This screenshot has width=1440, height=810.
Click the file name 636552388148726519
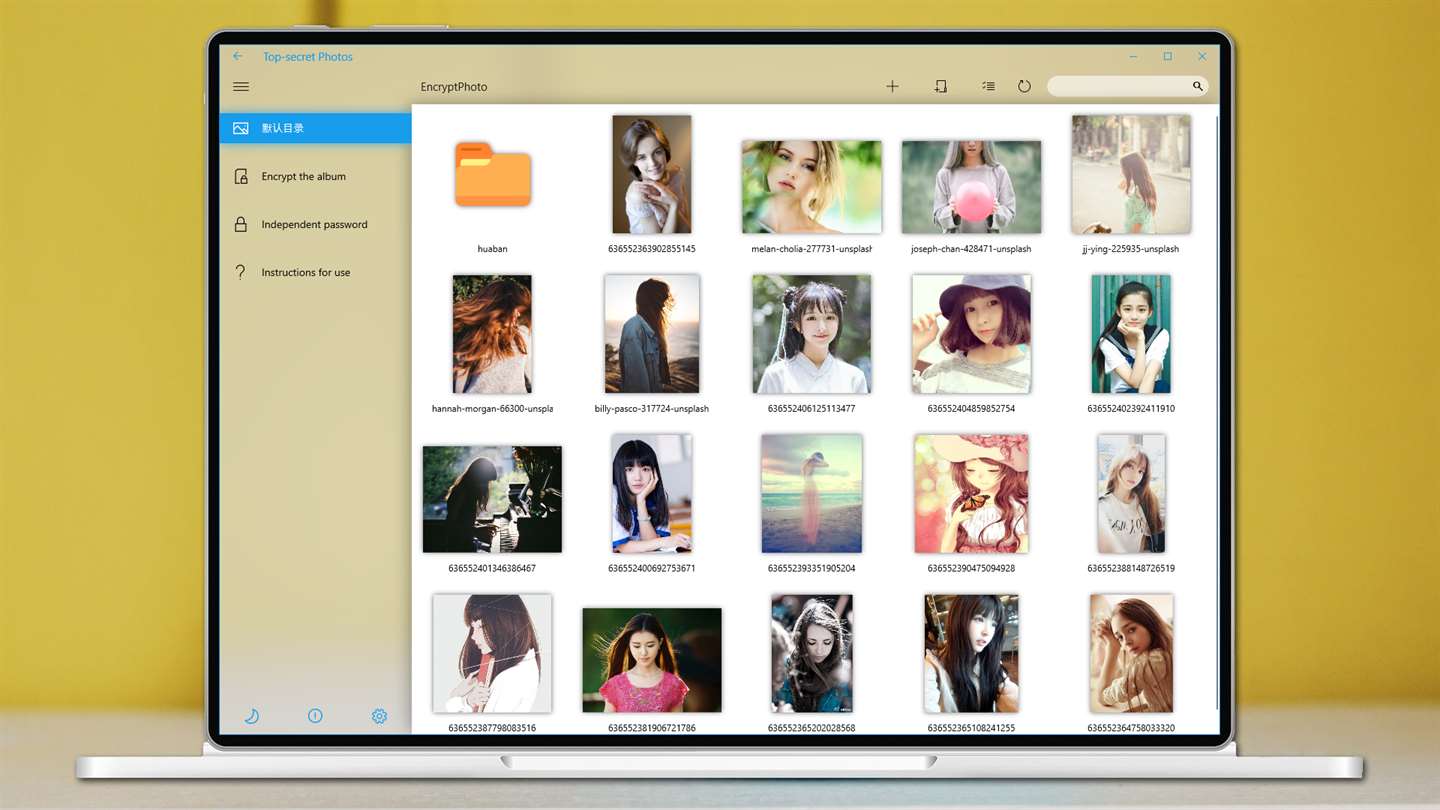1131,568
